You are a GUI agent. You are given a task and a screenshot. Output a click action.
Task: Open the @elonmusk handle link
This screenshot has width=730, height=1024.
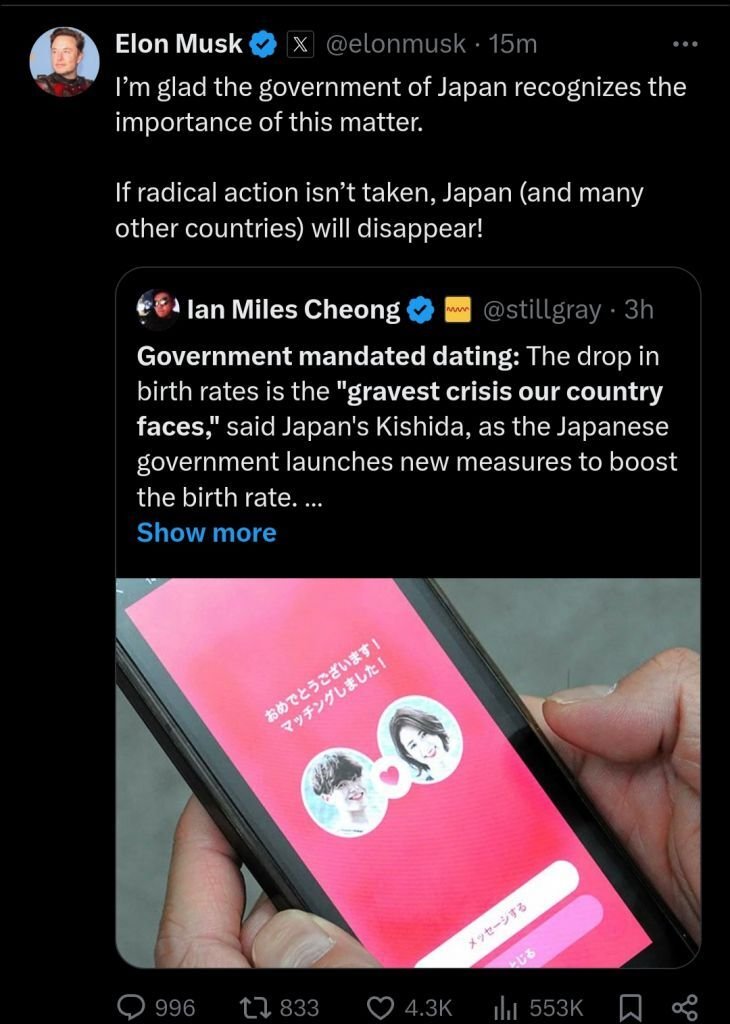click(x=395, y=44)
